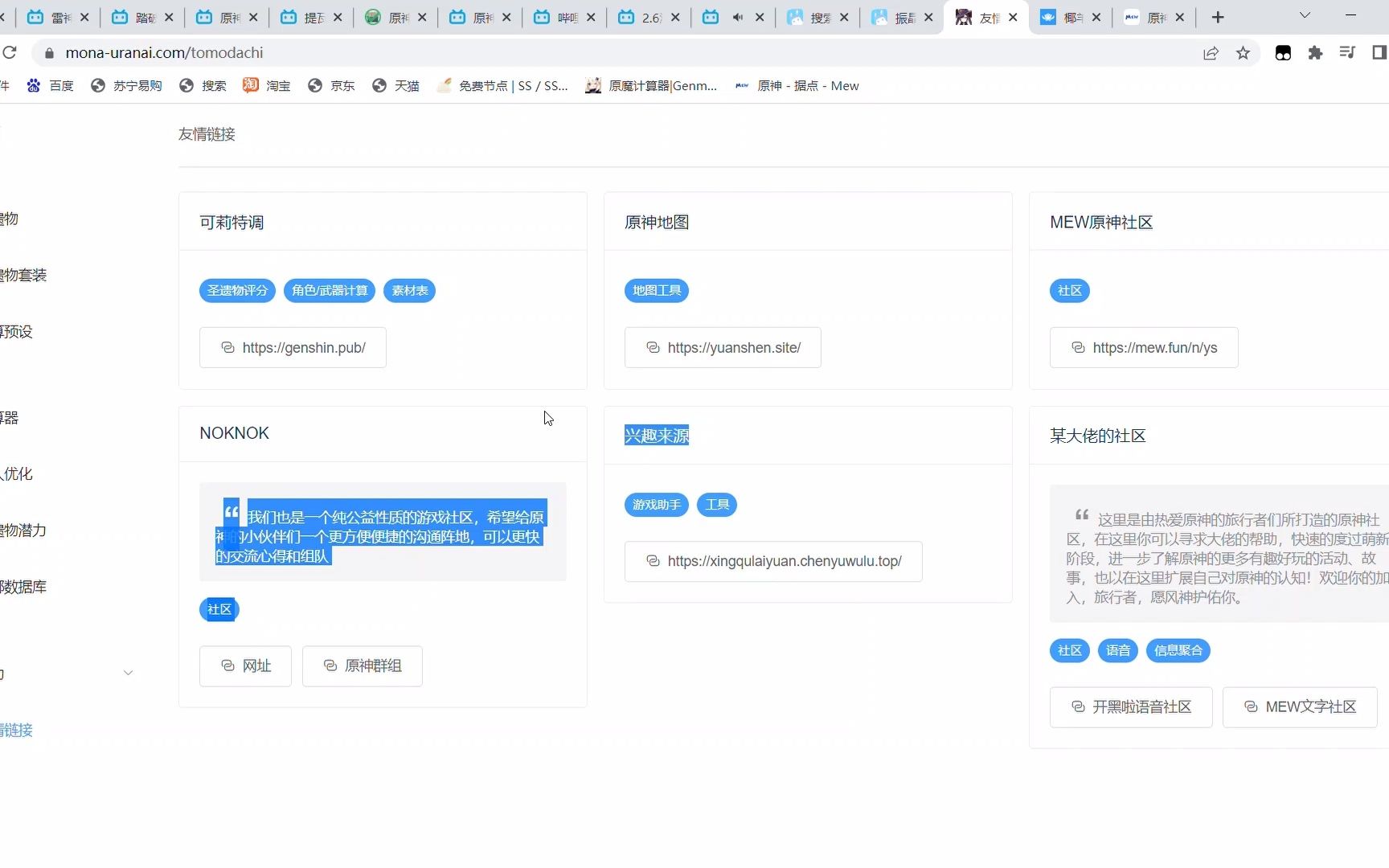Open the 免费节点 SS bookmark
This screenshot has height=868, width=1389.
(502, 86)
